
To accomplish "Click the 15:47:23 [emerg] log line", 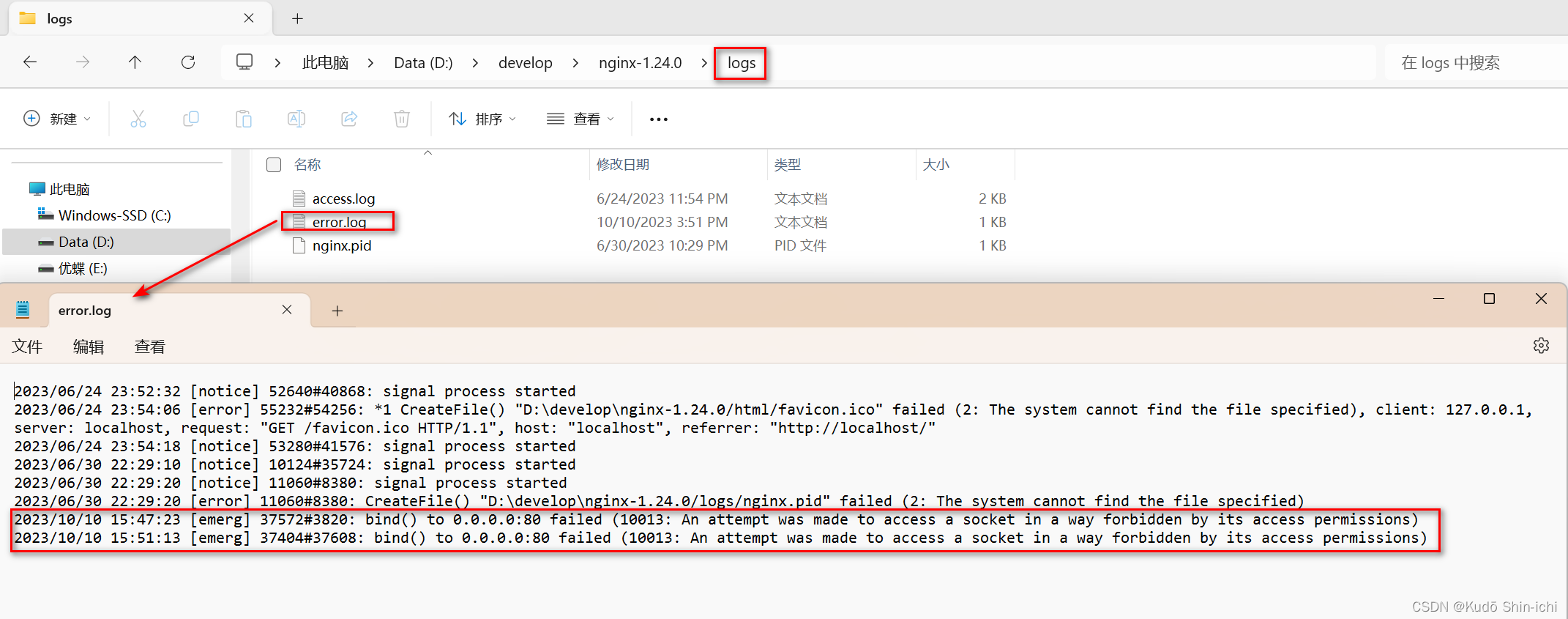I will click(716, 519).
